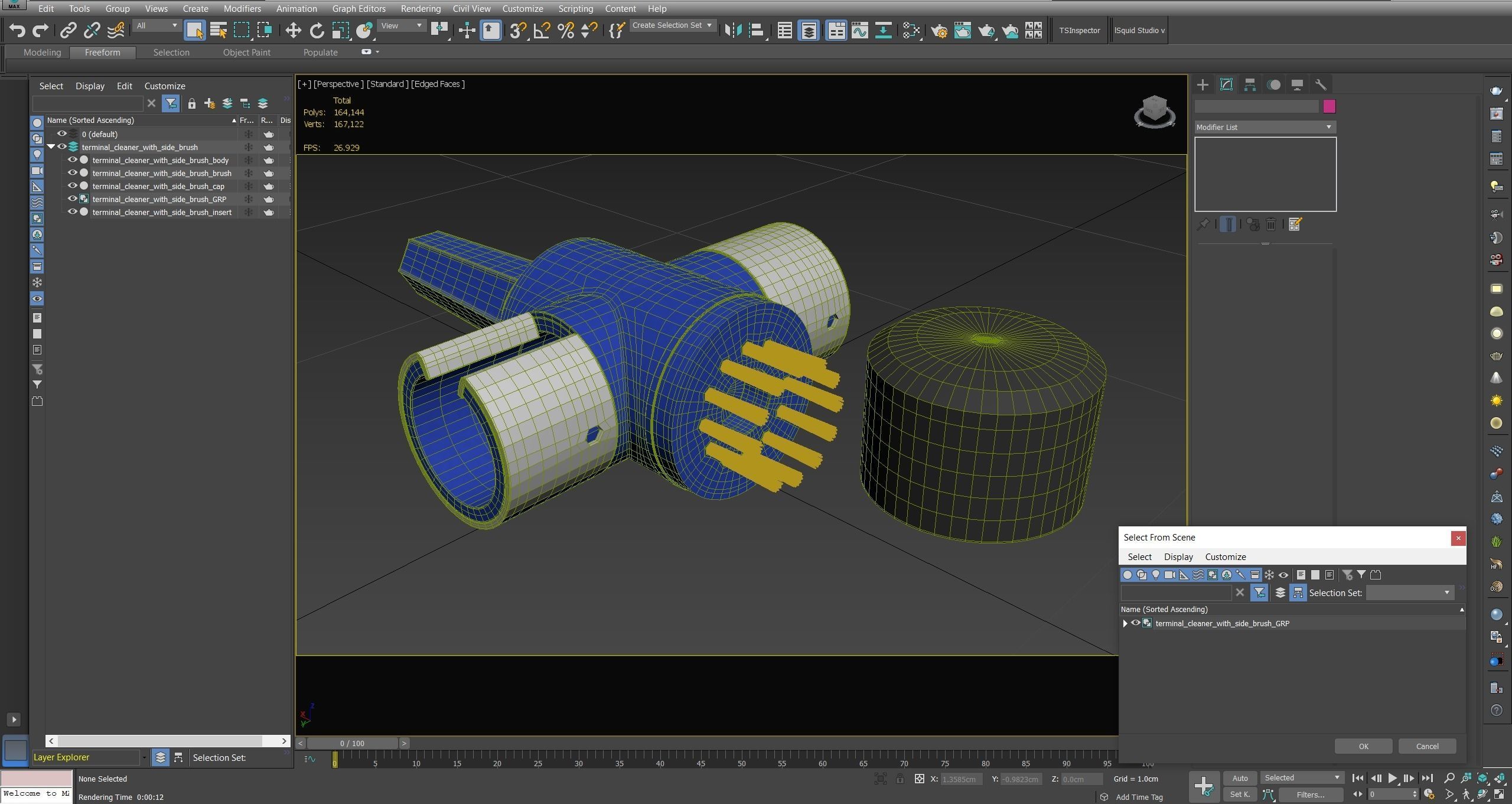Viewport: 1512px width, 804px height.
Task: Click the TSInspector button
Action: (x=1079, y=30)
